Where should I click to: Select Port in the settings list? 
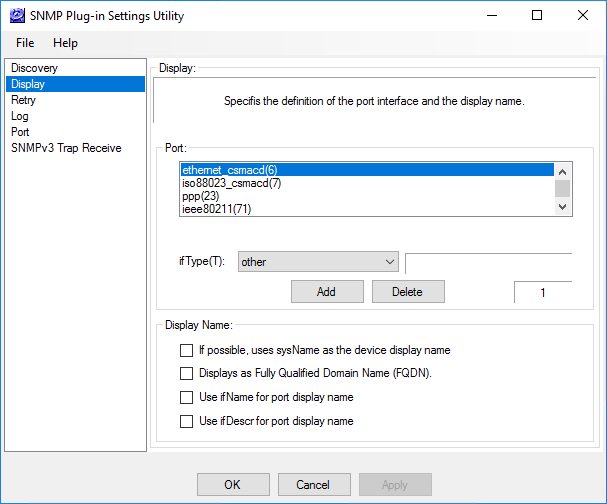pos(21,132)
